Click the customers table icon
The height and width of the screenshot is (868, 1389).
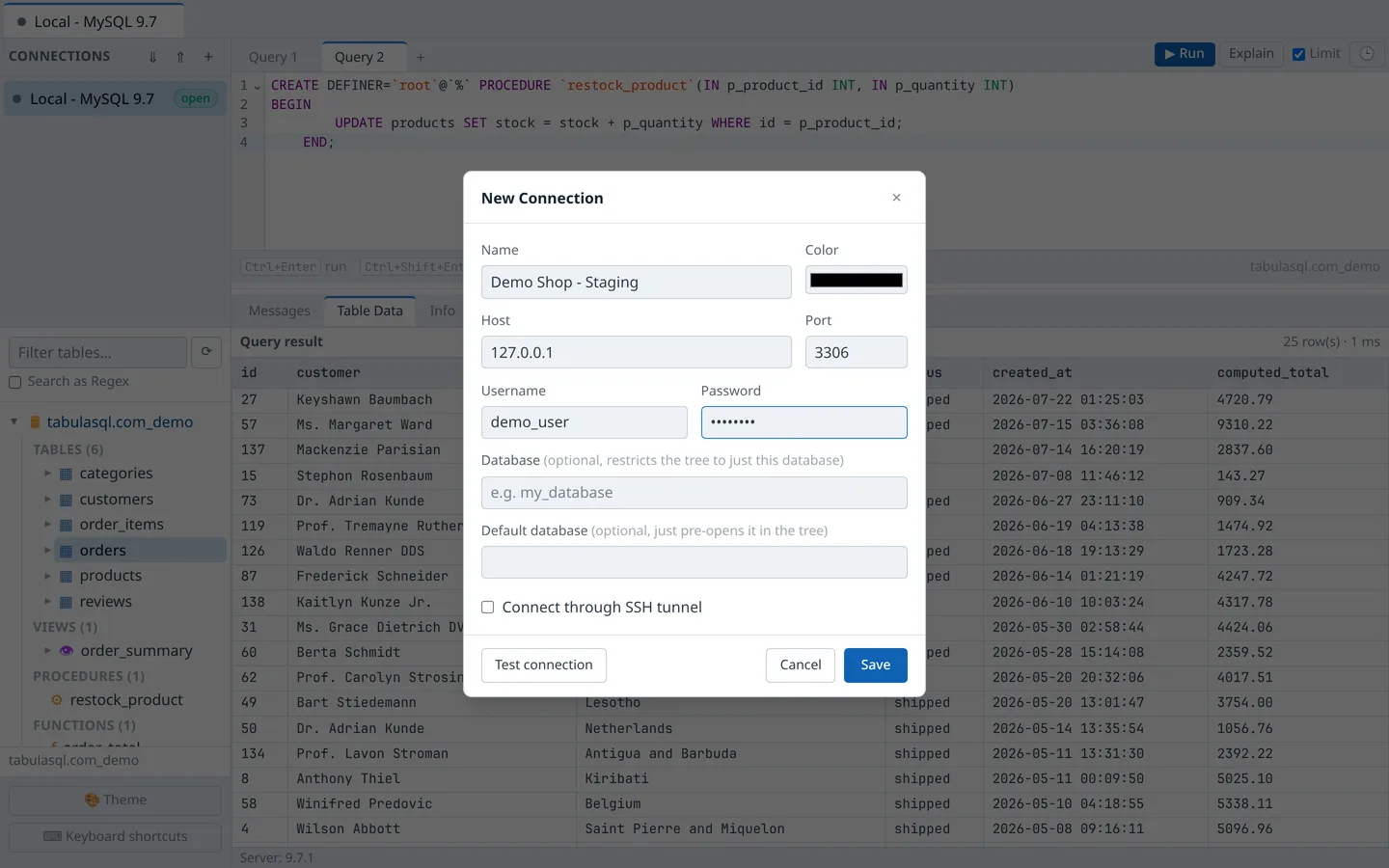coord(66,500)
